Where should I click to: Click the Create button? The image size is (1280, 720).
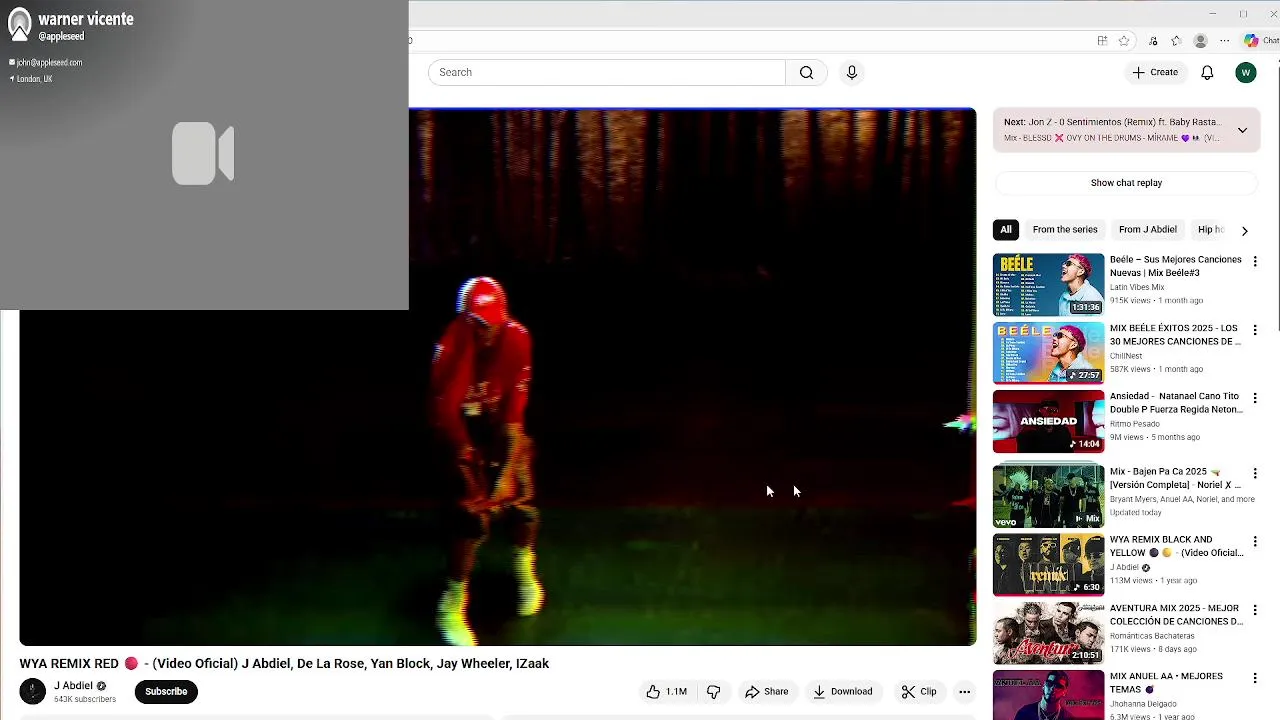[1155, 72]
